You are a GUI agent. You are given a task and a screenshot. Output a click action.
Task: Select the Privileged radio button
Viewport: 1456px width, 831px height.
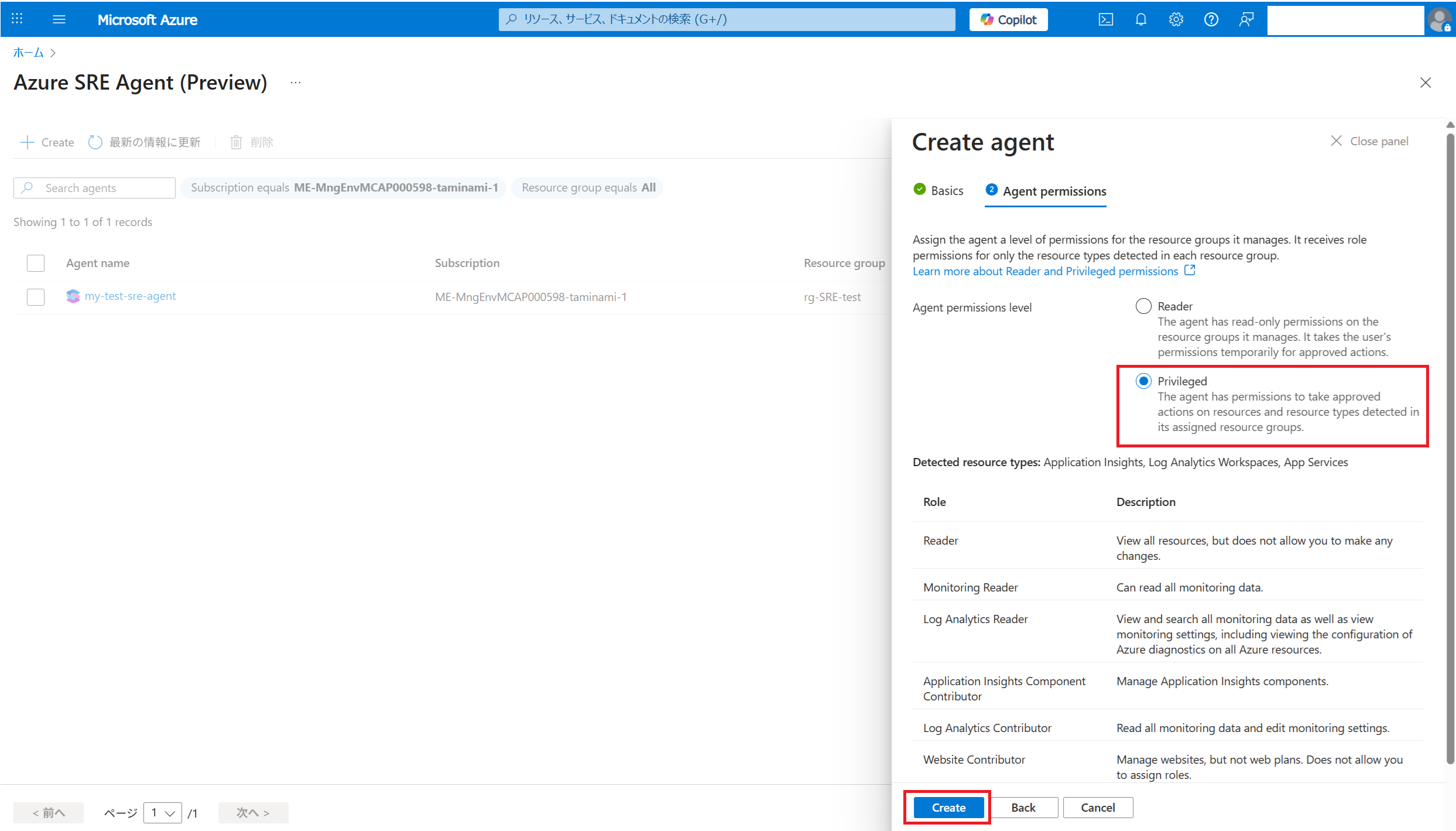point(1143,381)
